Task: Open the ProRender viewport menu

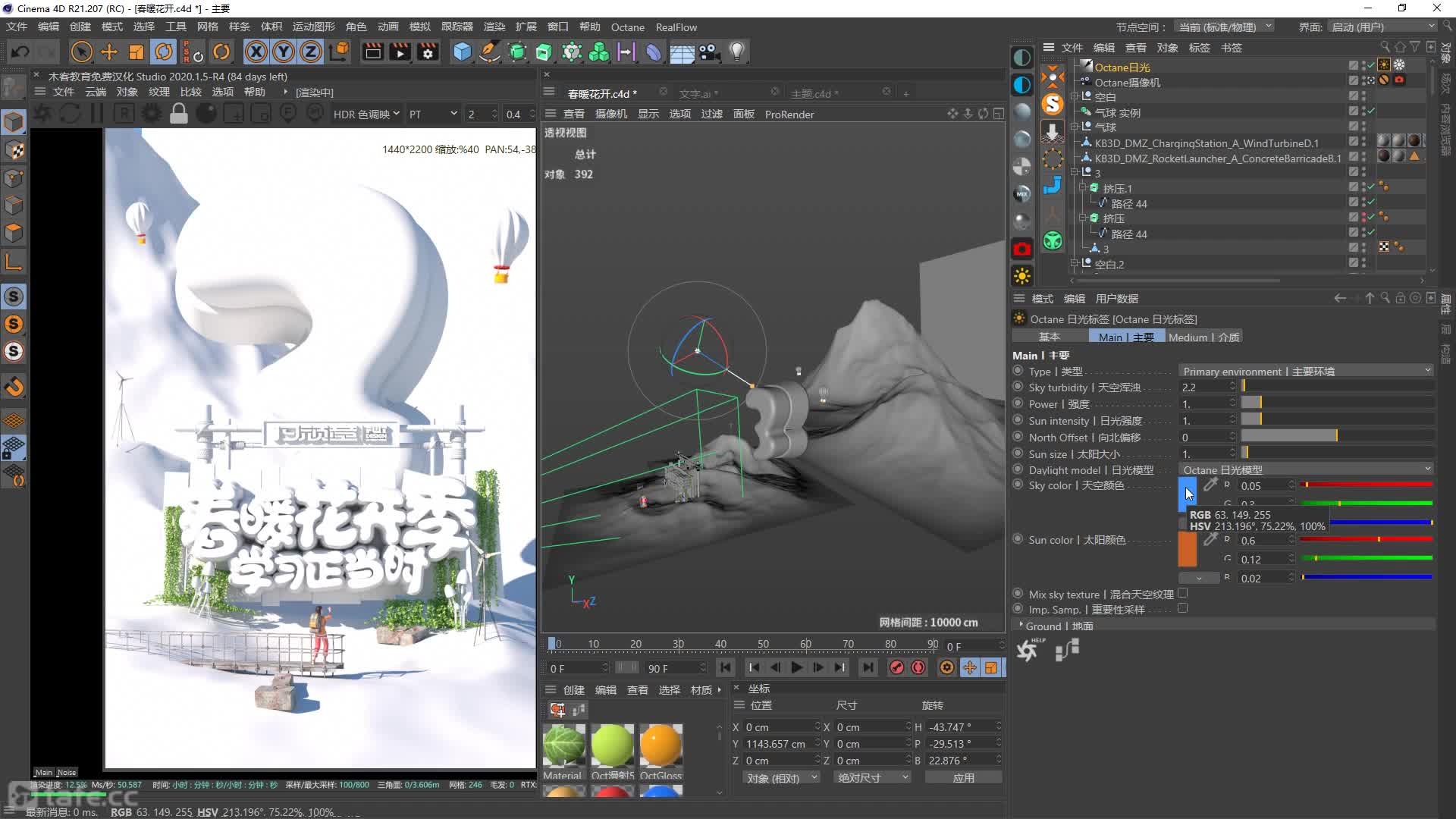Action: click(x=789, y=114)
